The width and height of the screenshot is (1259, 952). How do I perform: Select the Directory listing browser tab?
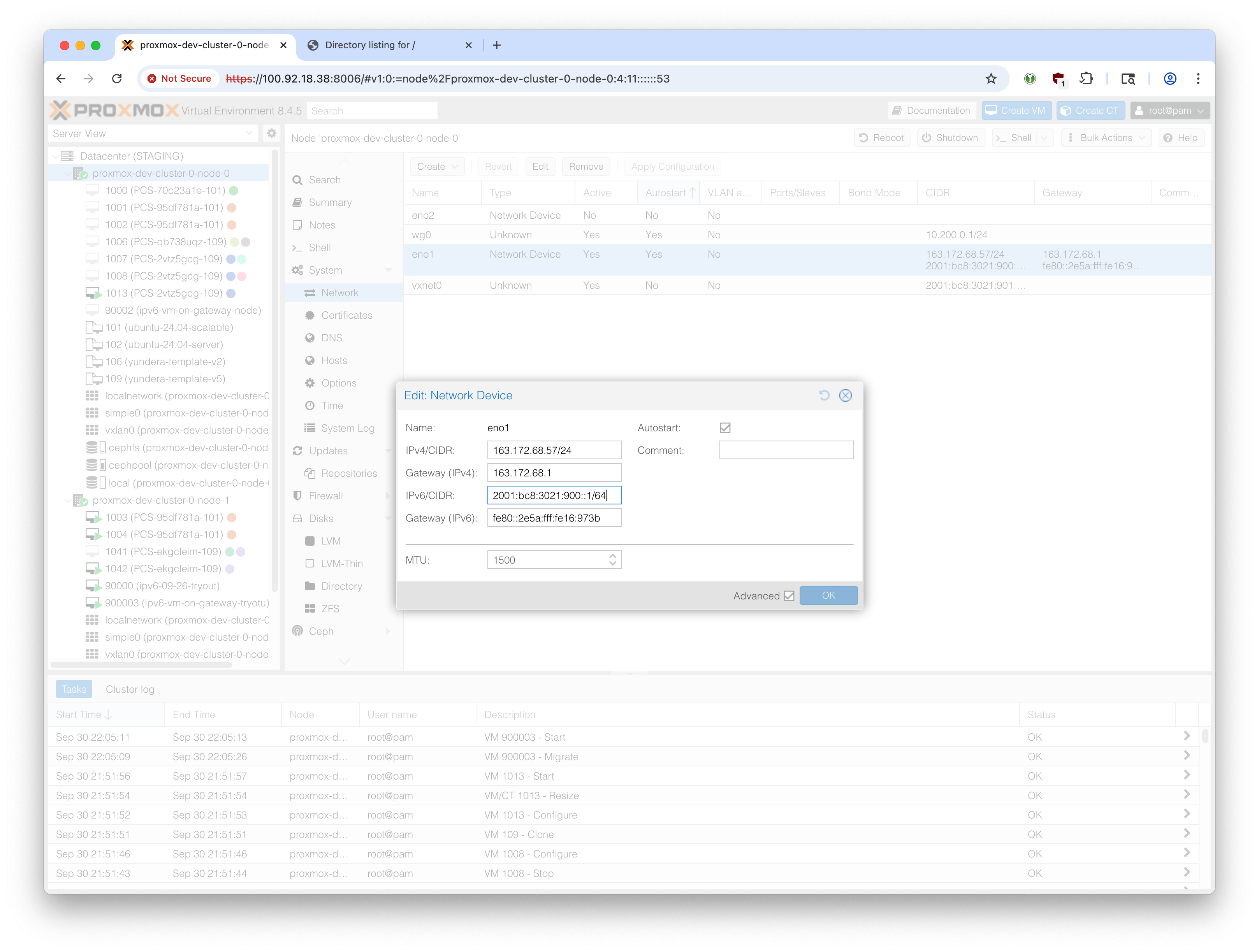370,45
